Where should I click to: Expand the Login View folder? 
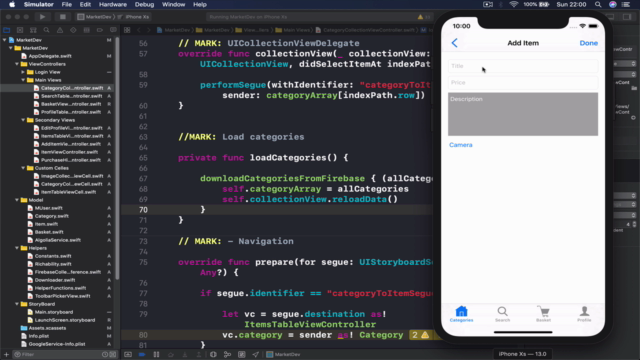click(23, 72)
